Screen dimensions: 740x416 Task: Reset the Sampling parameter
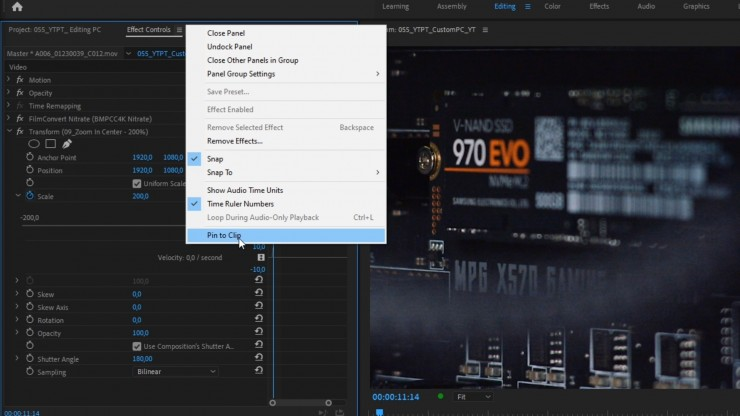[259, 370]
